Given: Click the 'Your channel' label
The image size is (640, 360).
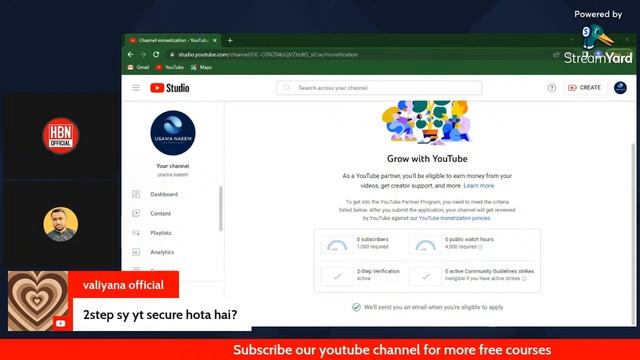Looking at the screenshot, I should tap(173, 166).
